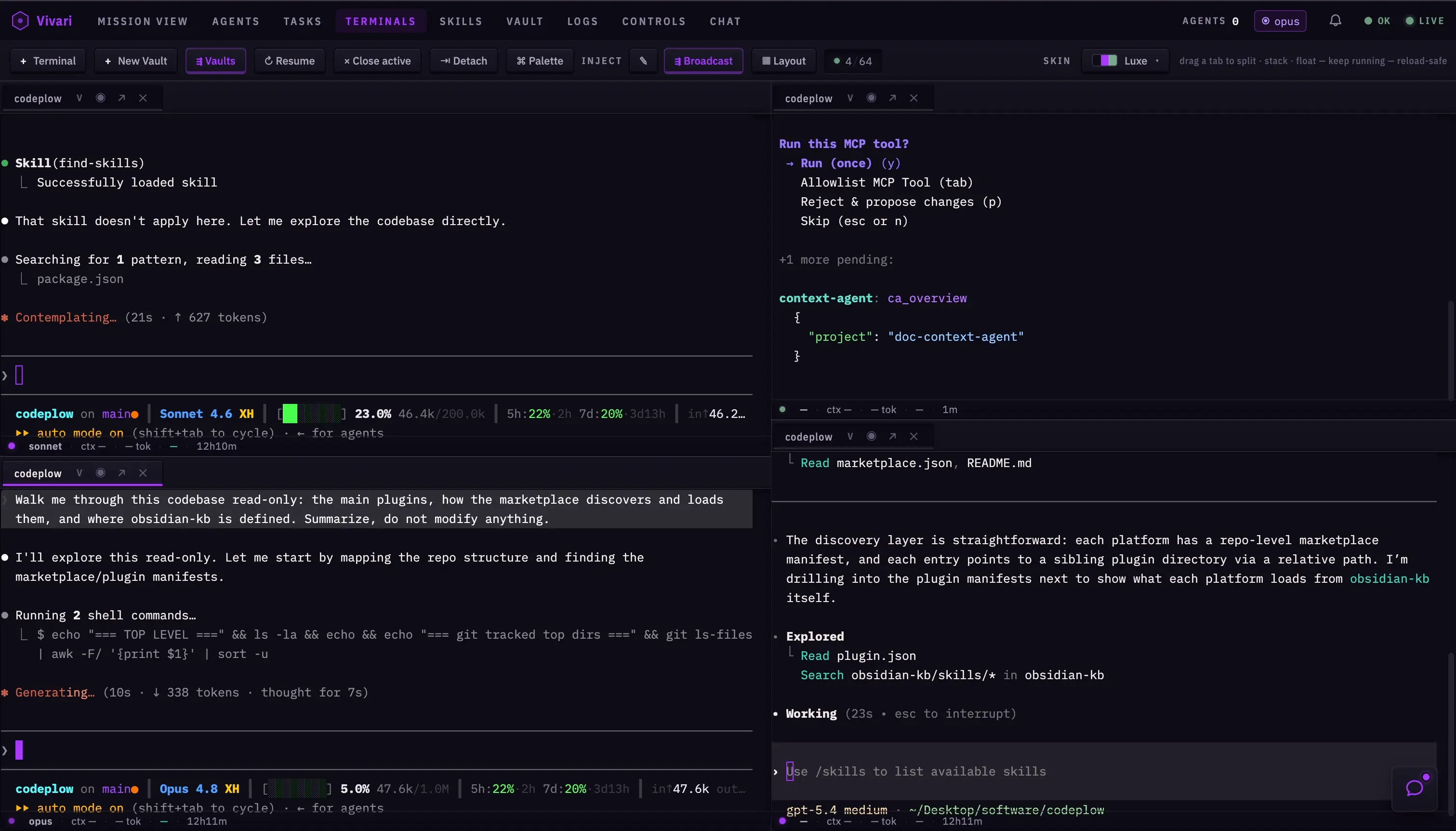This screenshot has height=831, width=1456.
Task: Toggle the record dot on top-left codeplow tab
Action: pyautogui.click(x=100, y=98)
